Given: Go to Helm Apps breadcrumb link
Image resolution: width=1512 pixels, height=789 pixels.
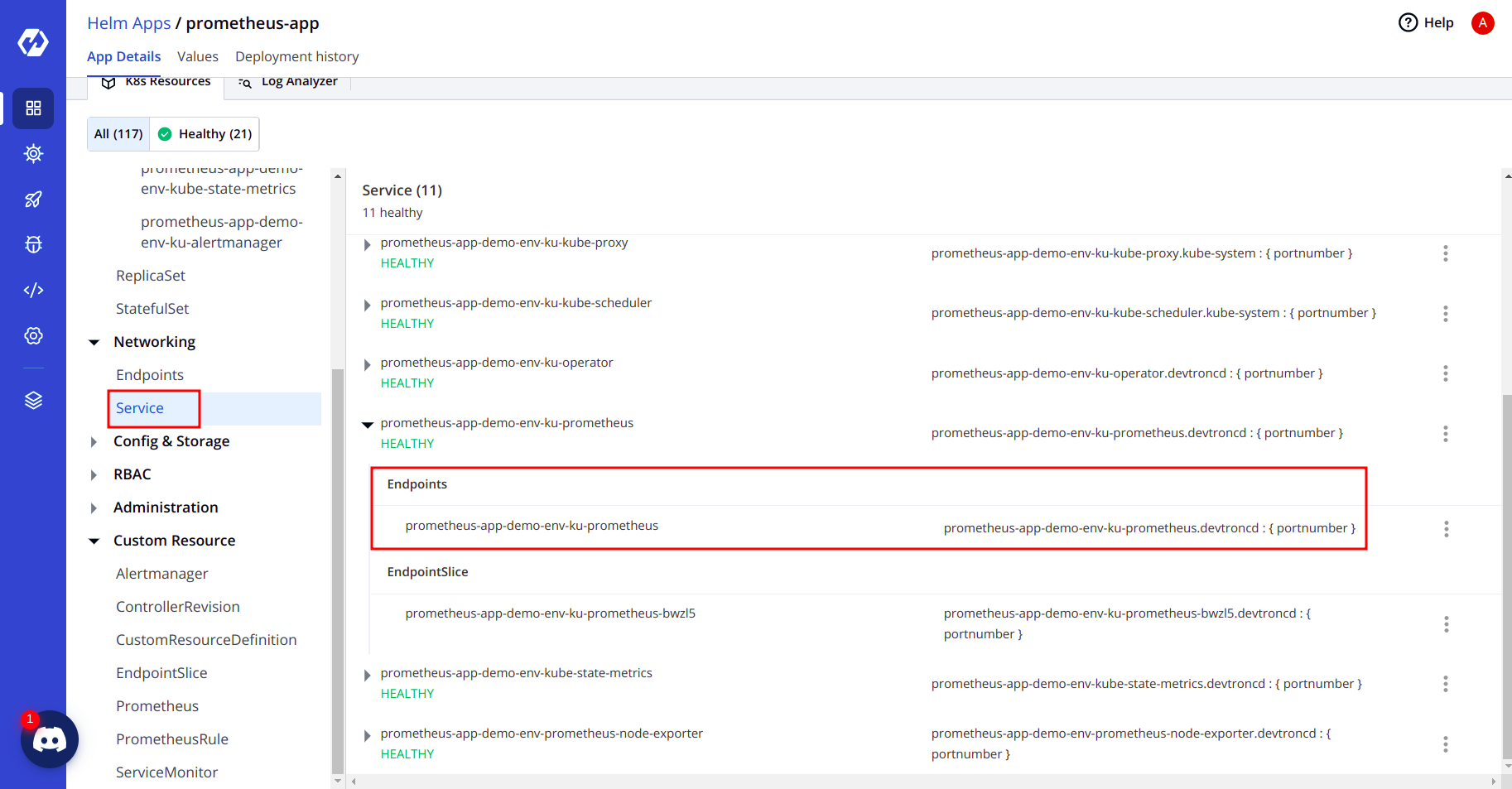Looking at the screenshot, I should pyautogui.click(x=129, y=23).
